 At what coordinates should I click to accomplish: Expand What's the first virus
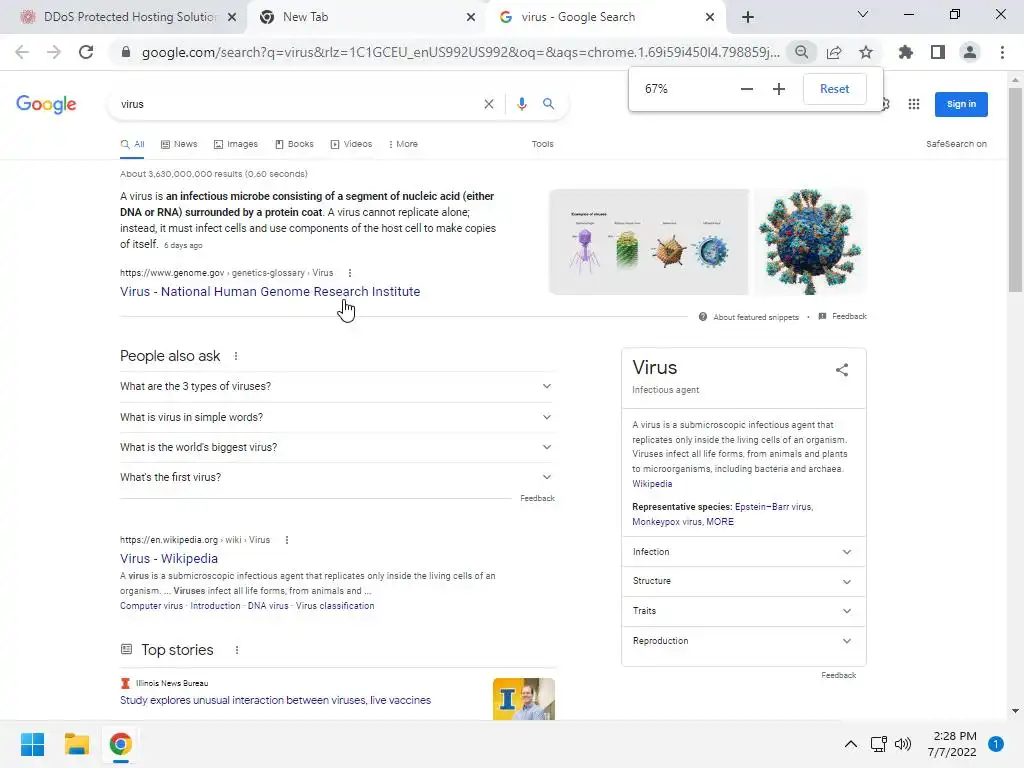(337, 477)
